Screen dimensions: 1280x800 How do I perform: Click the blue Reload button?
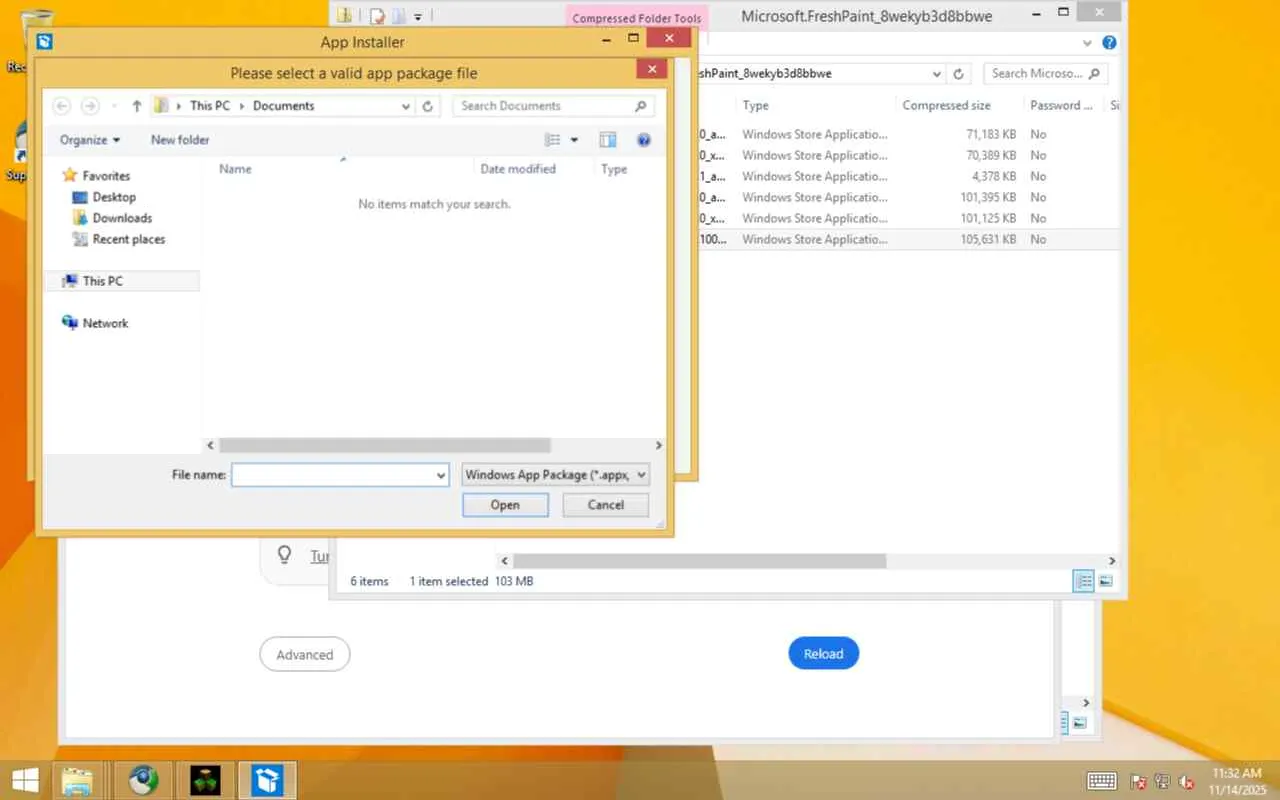coord(823,654)
